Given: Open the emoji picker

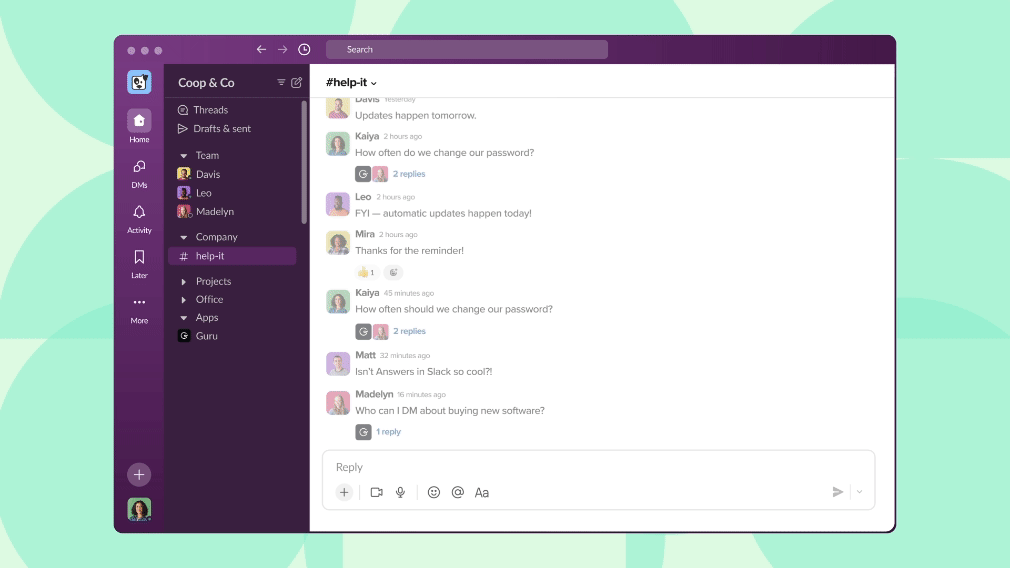Looking at the screenshot, I should click(434, 493).
